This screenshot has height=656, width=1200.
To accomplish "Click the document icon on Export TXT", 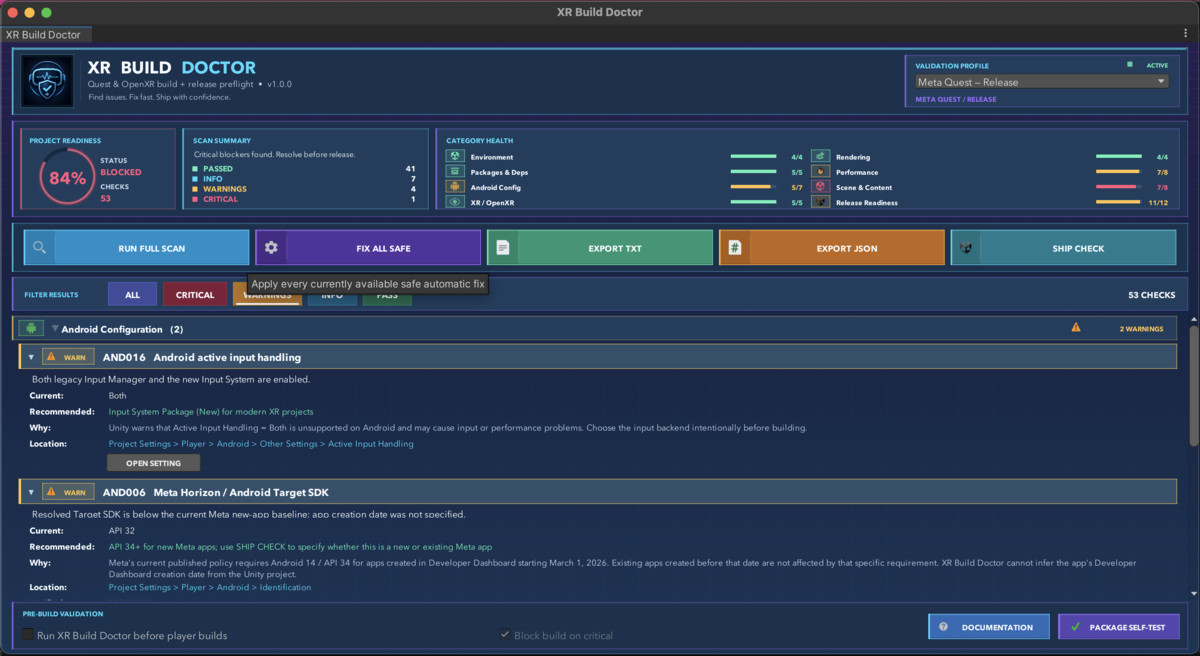I will coord(503,248).
